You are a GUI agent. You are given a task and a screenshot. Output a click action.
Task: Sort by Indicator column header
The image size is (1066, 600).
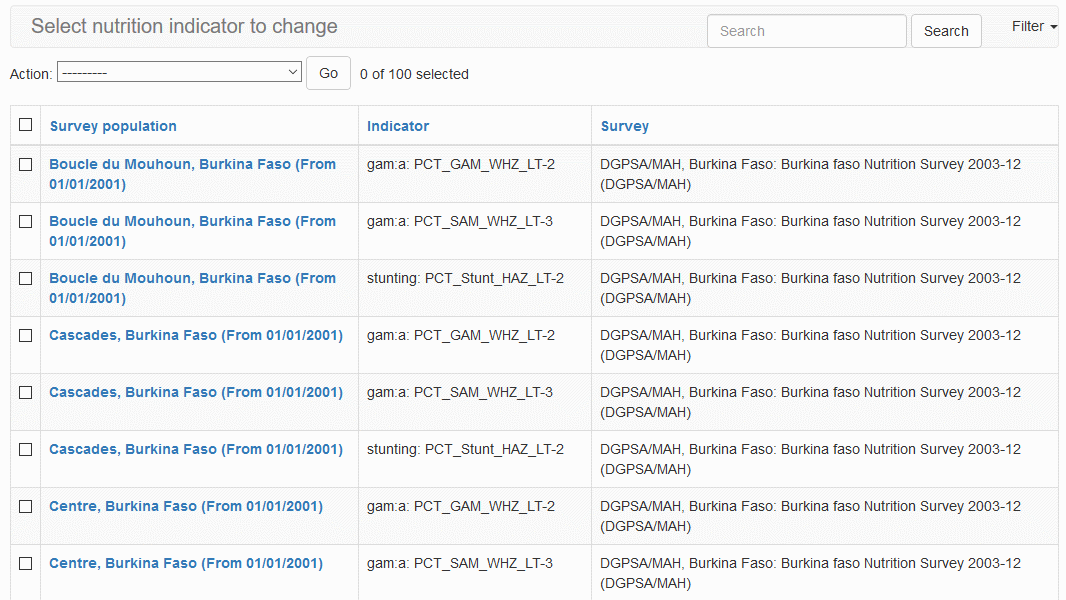[398, 126]
